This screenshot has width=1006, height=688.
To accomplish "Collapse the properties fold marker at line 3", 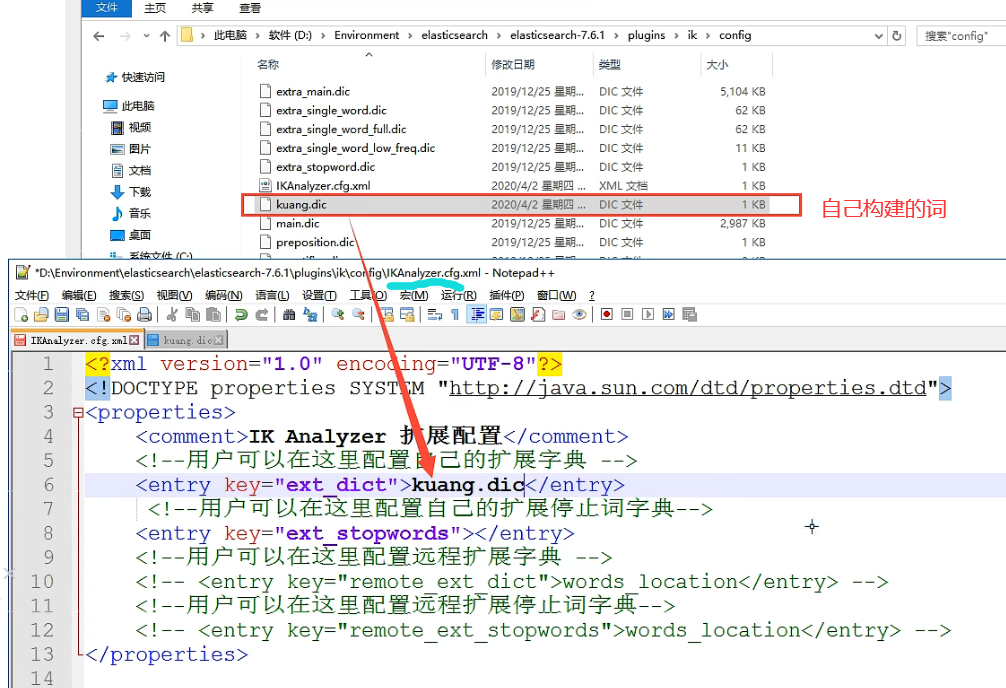I will pyautogui.click(x=78, y=413).
